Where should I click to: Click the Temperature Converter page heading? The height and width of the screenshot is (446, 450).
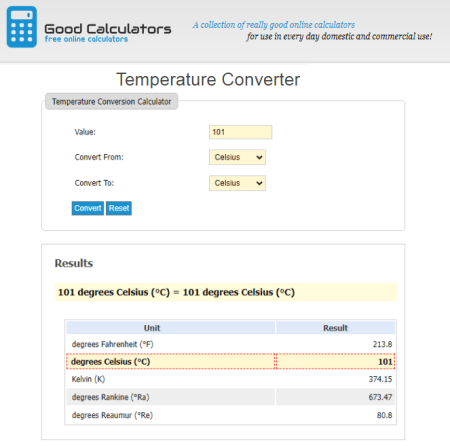[208, 79]
